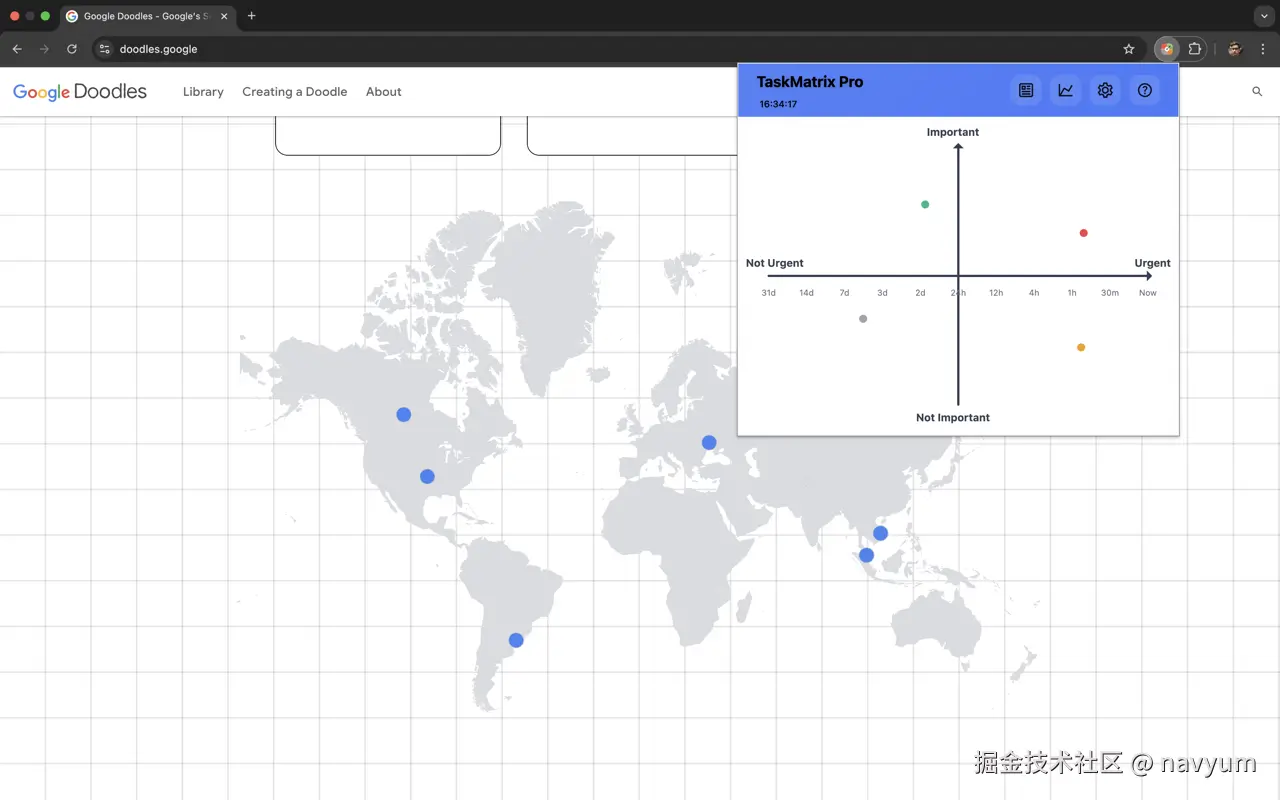Select the red task dot in urgent-important quadrant
The width and height of the screenshot is (1280, 800).
tap(1083, 233)
